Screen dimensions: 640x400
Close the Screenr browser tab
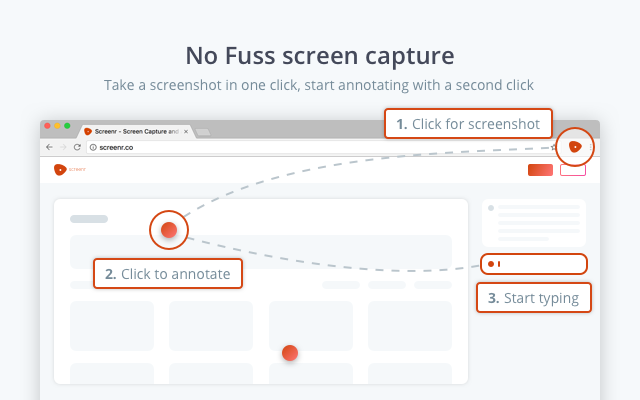pos(186,131)
